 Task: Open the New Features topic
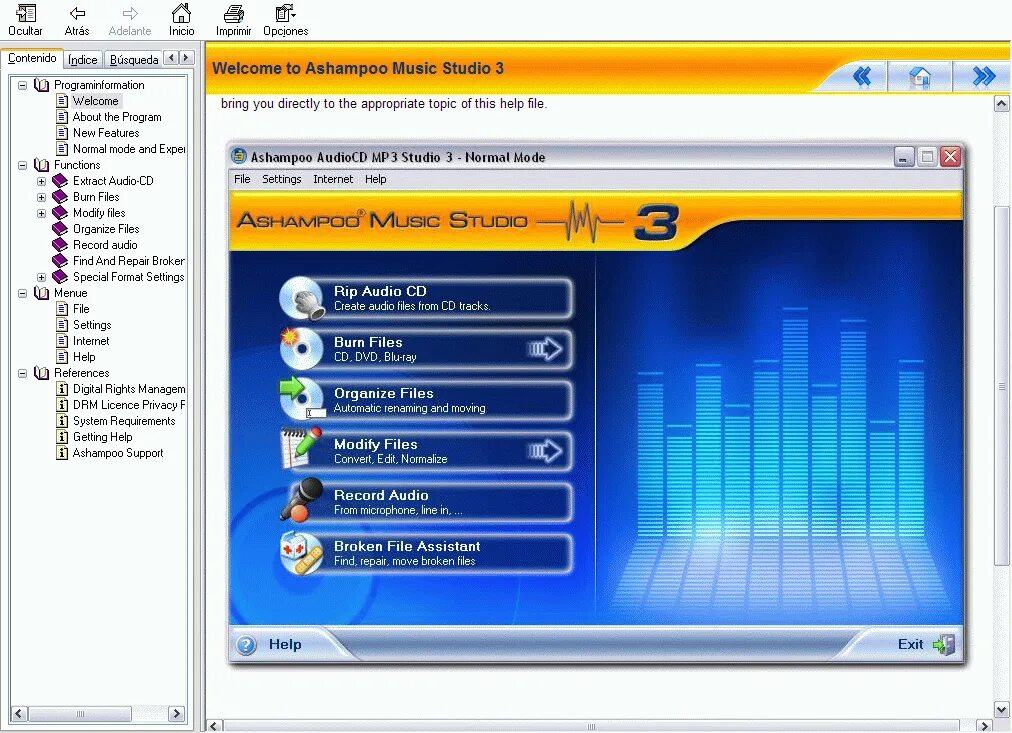pyautogui.click(x=106, y=133)
